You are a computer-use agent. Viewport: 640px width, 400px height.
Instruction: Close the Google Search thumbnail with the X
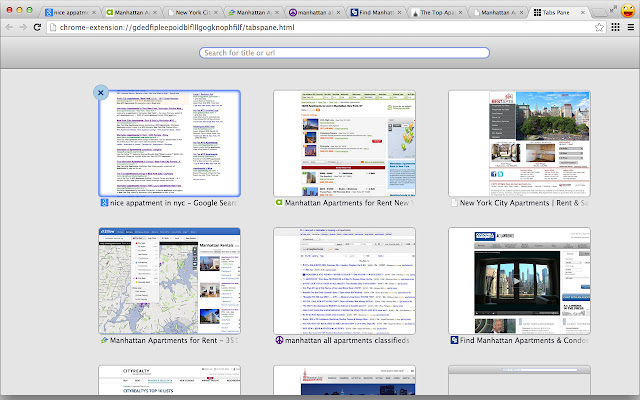pyautogui.click(x=99, y=92)
